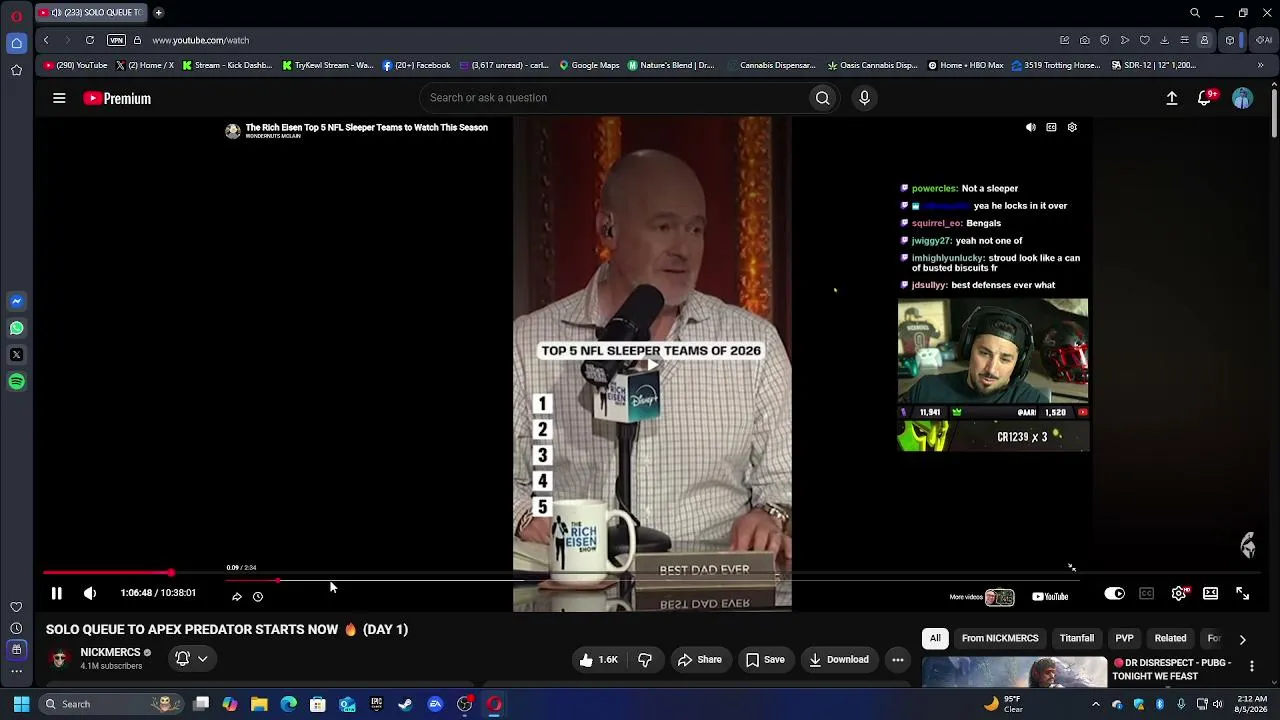Like the video with 1.6K likes

tap(598, 660)
